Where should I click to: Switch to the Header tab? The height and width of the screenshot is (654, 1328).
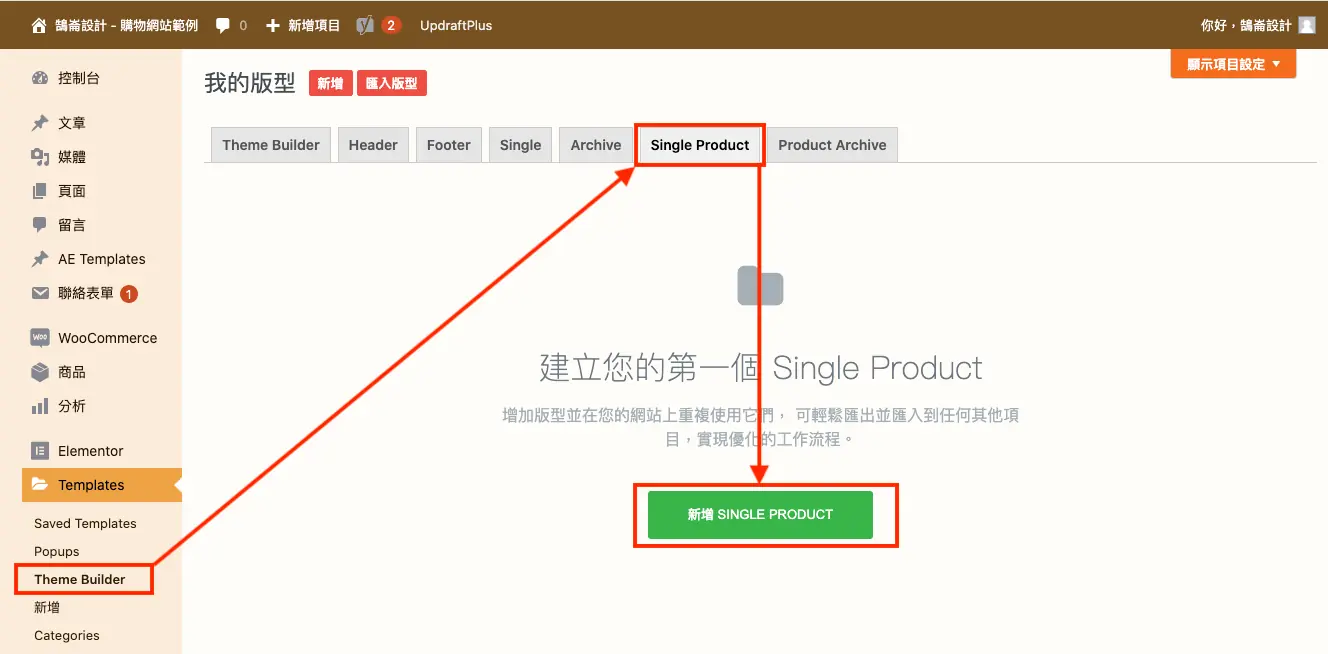pos(373,145)
